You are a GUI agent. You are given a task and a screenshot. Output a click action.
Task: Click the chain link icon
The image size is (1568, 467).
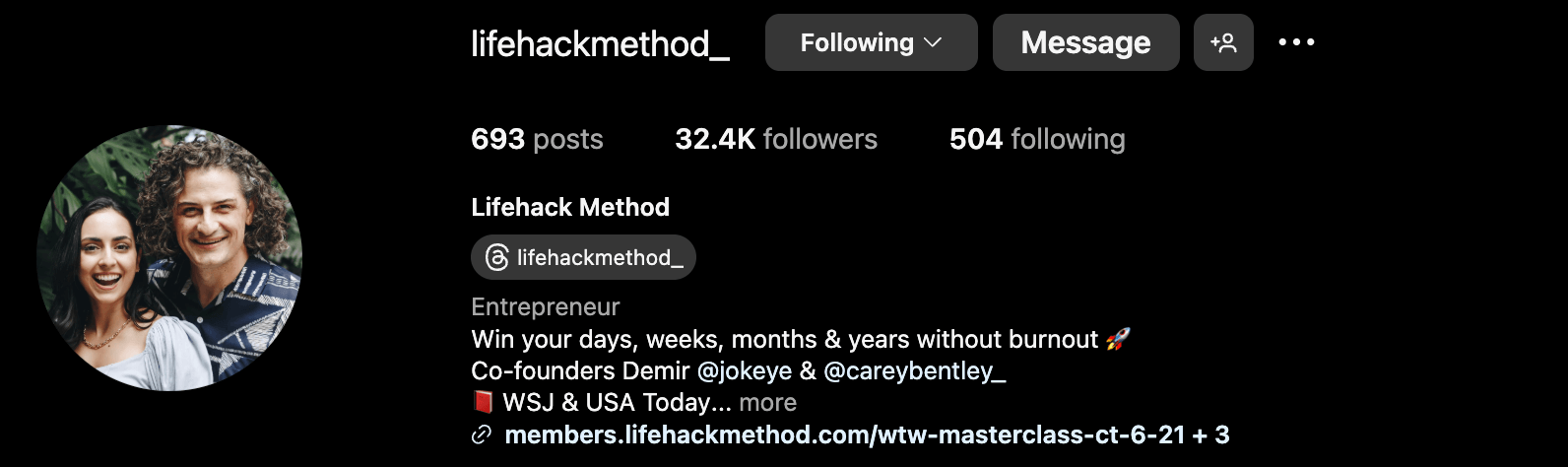click(482, 434)
